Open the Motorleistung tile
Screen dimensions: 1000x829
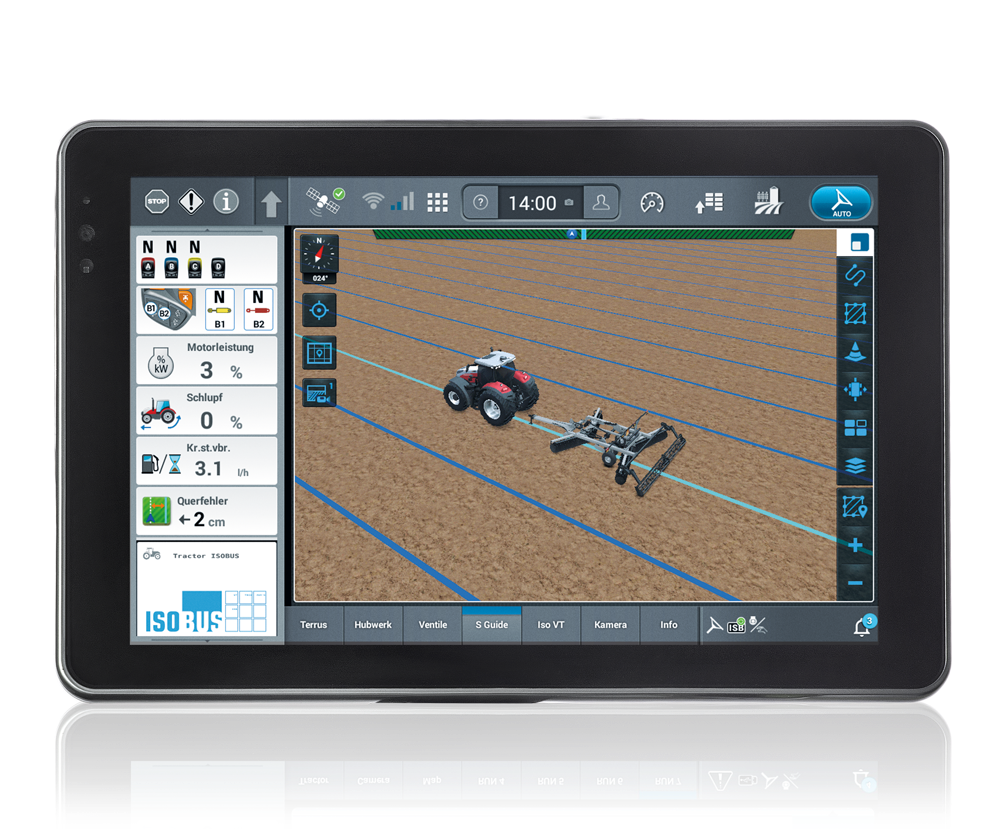pyautogui.click(x=207, y=360)
